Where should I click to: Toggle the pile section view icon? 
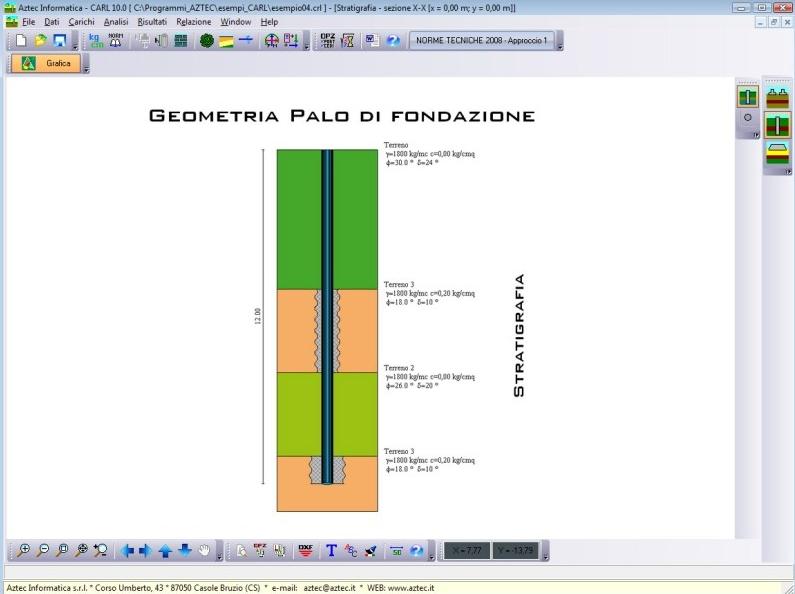747,97
